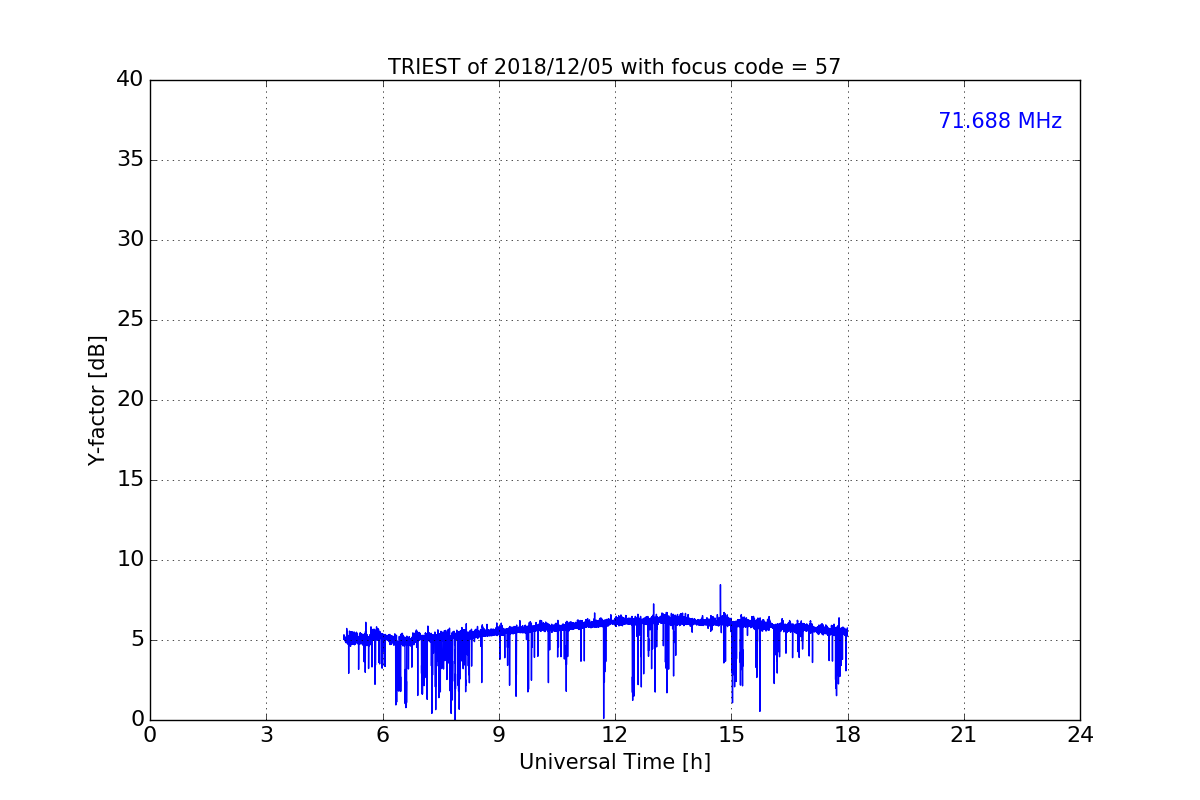1200x800 pixels.
Task: Click the y-axis tick label '10'
Action: click(130, 560)
